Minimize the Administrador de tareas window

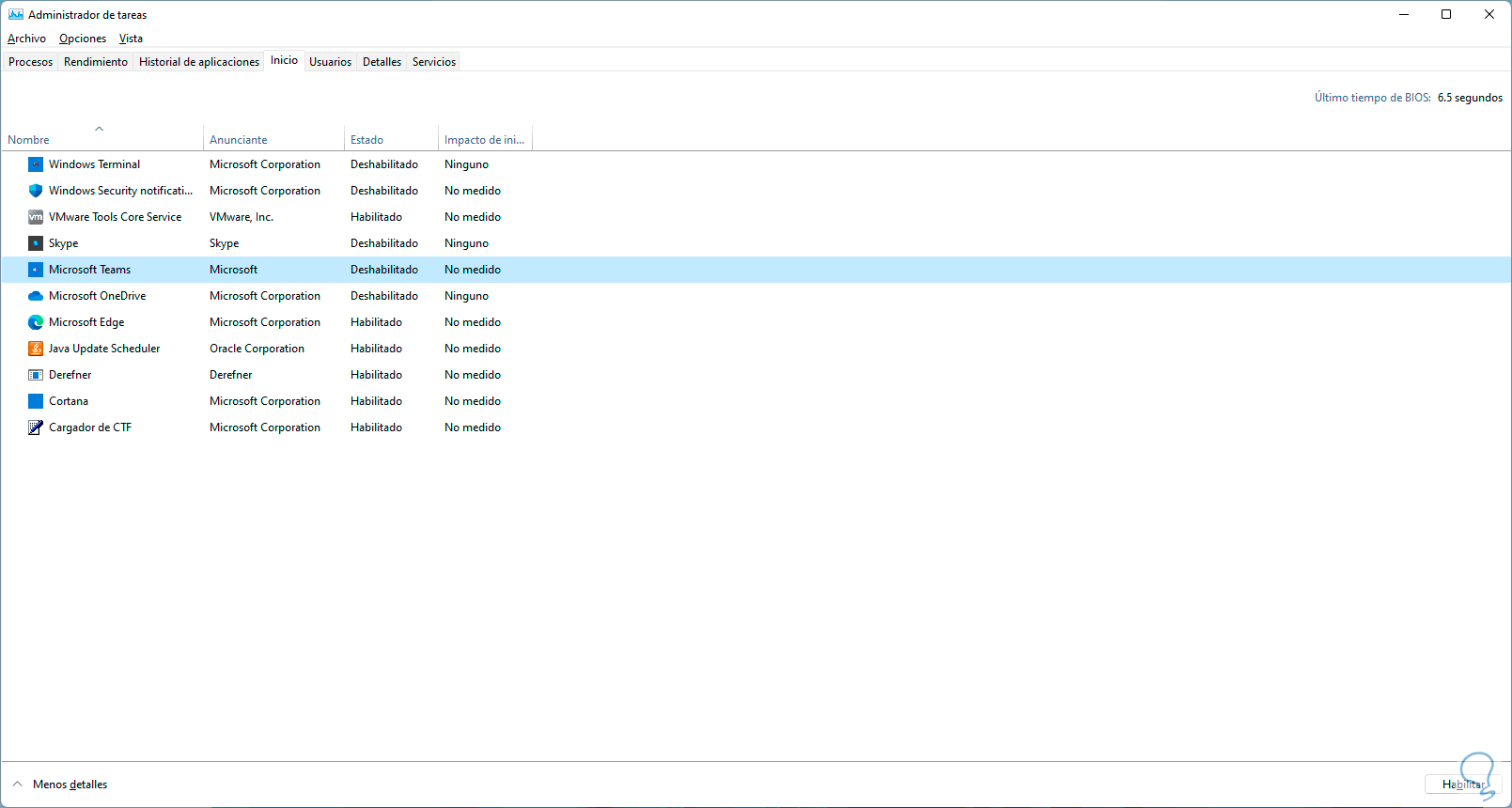[1404, 15]
